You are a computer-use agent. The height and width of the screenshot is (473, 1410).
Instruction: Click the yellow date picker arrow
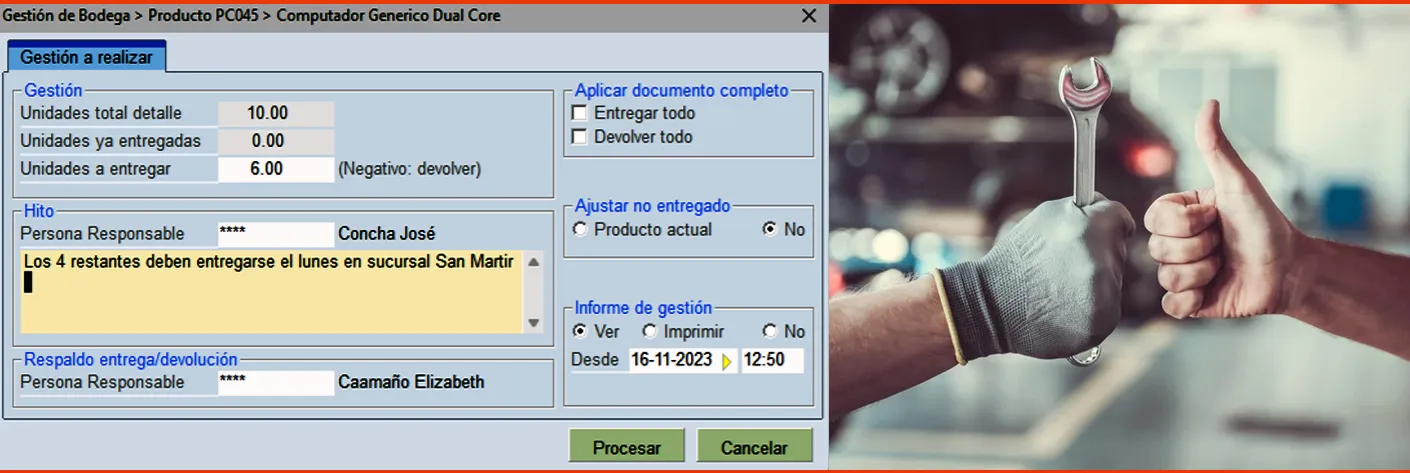pyautogui.click(x=727, y=361)
